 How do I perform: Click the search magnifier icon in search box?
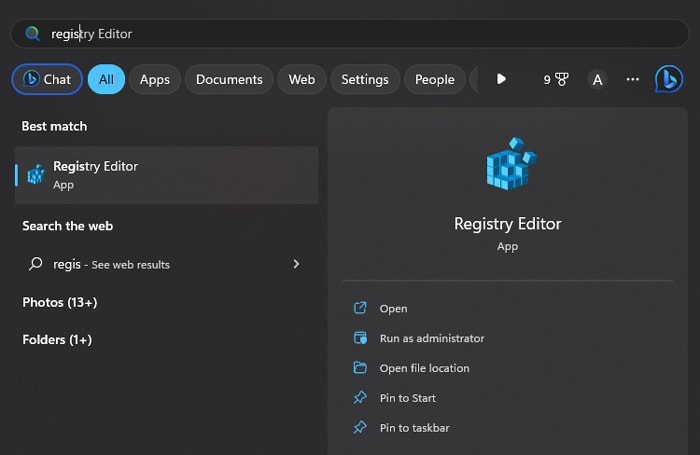[32, 33]
